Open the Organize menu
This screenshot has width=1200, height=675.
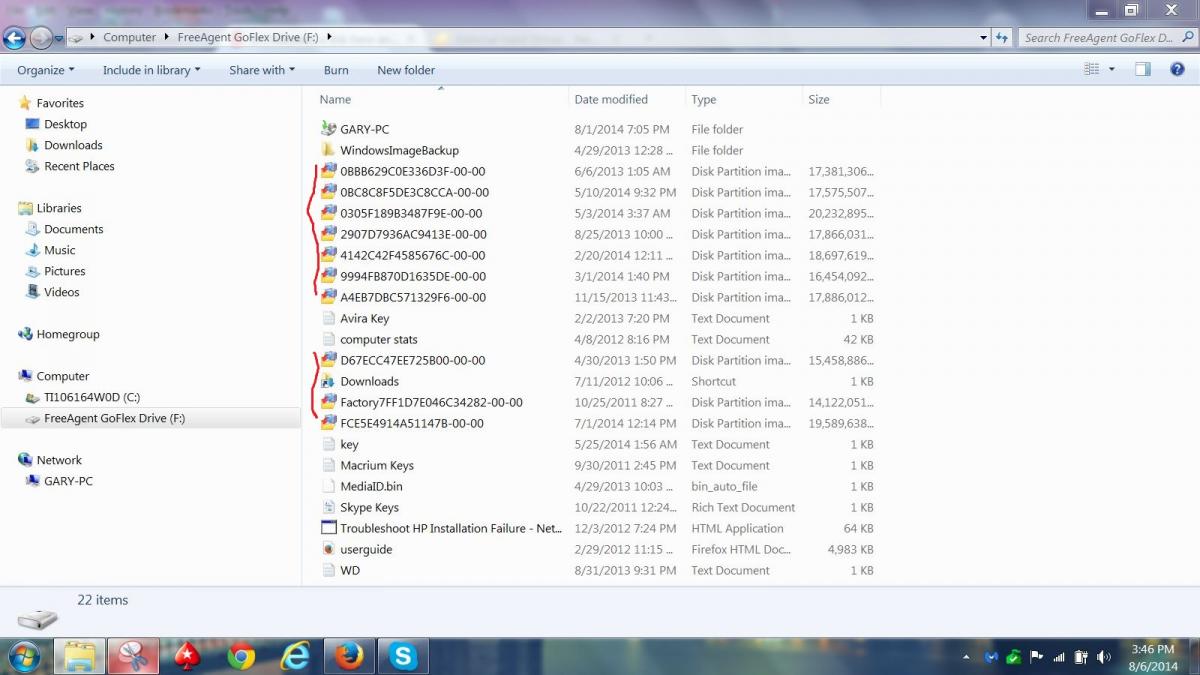pyautogui.click(x=46, y=70)
